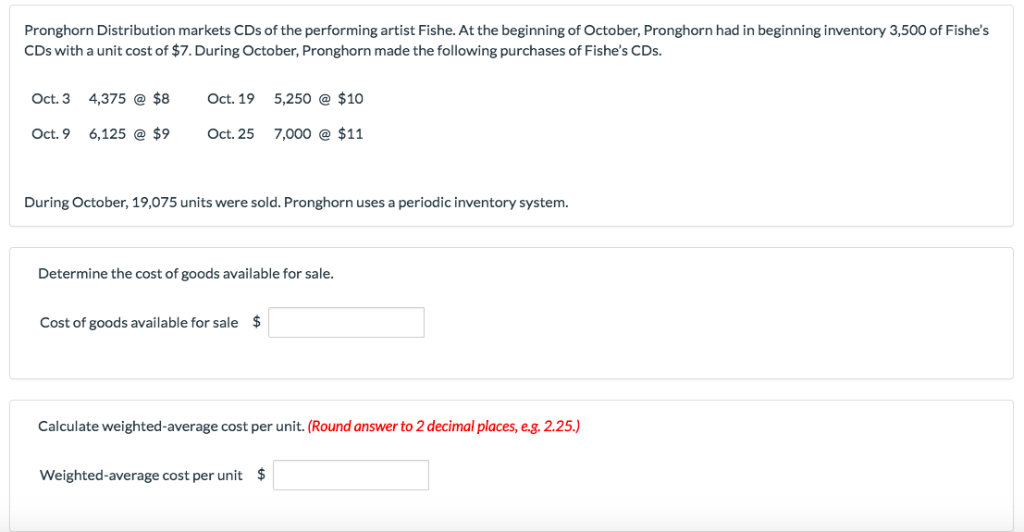Select the "6,125 @ $9" purchase entry
The height and width of the screenshot is (532, 1024).
129,134
